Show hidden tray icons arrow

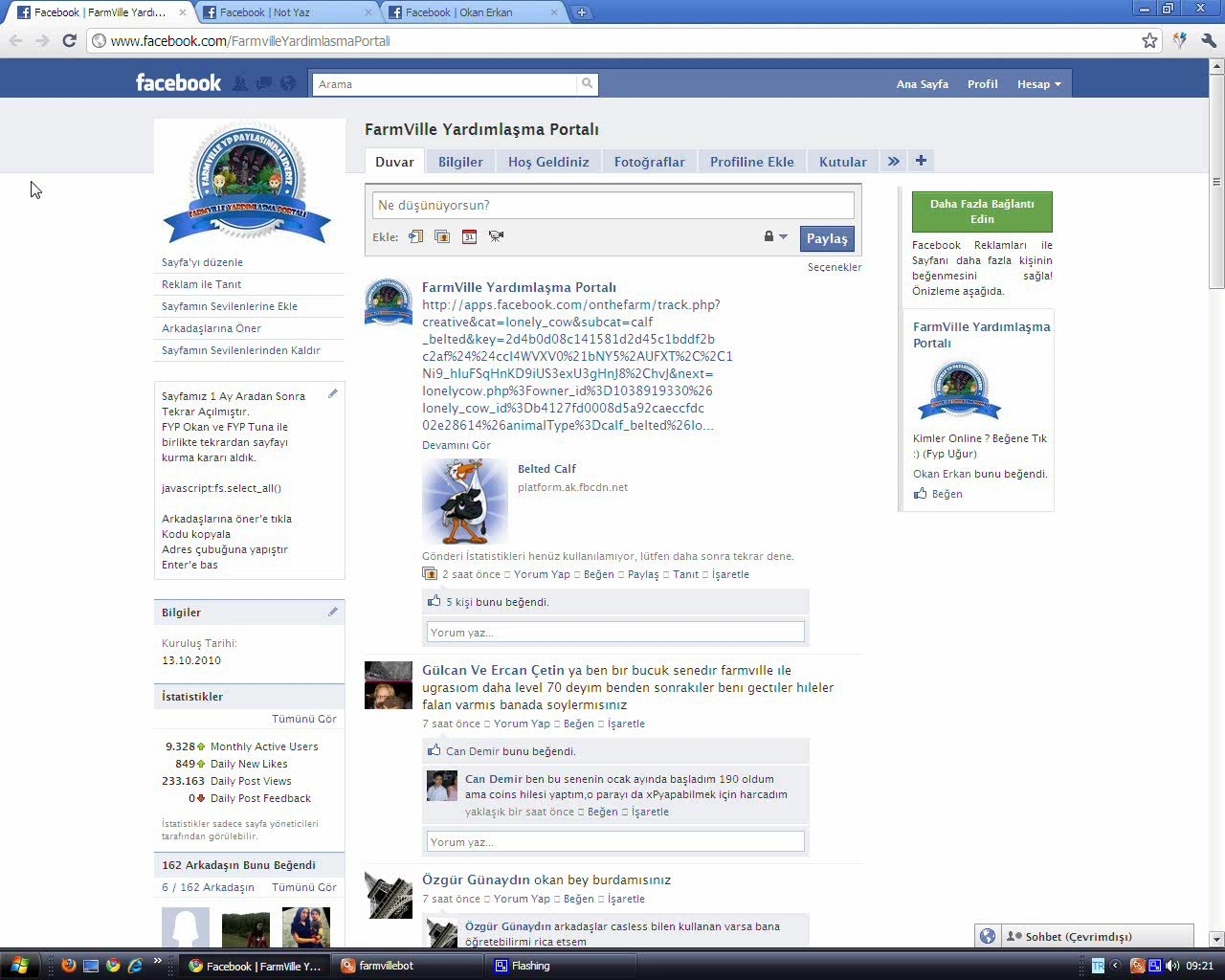click(x=1116, y=966)
